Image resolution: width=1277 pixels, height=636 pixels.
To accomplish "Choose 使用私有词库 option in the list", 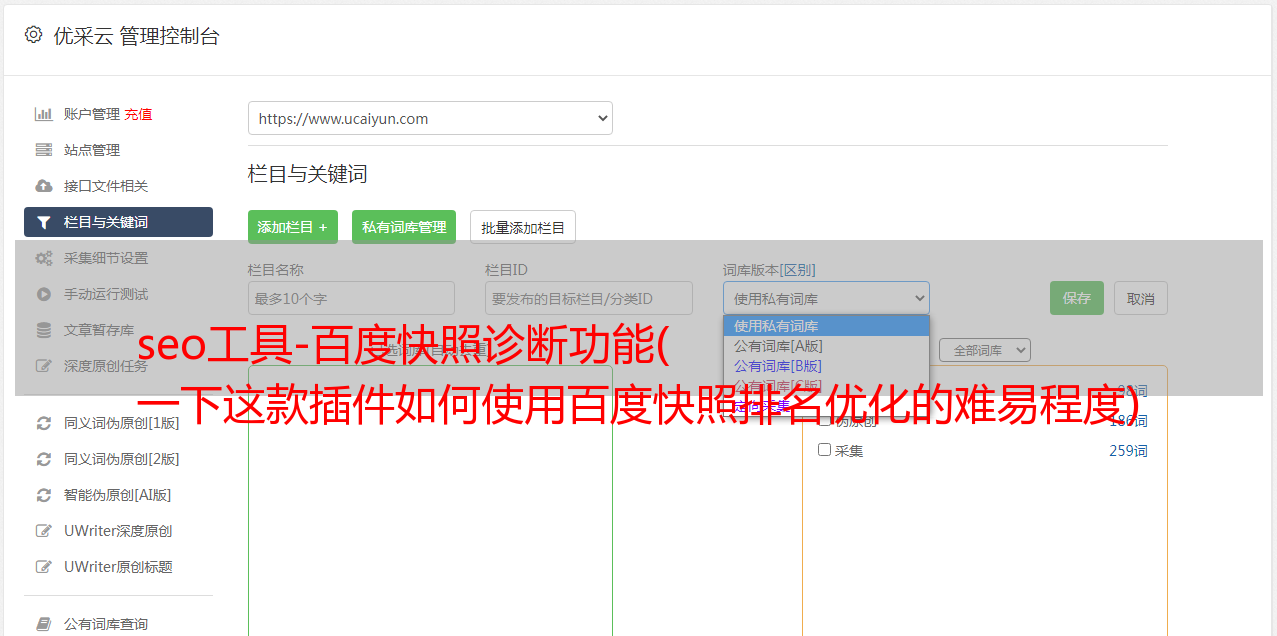I will pos(826,326).
